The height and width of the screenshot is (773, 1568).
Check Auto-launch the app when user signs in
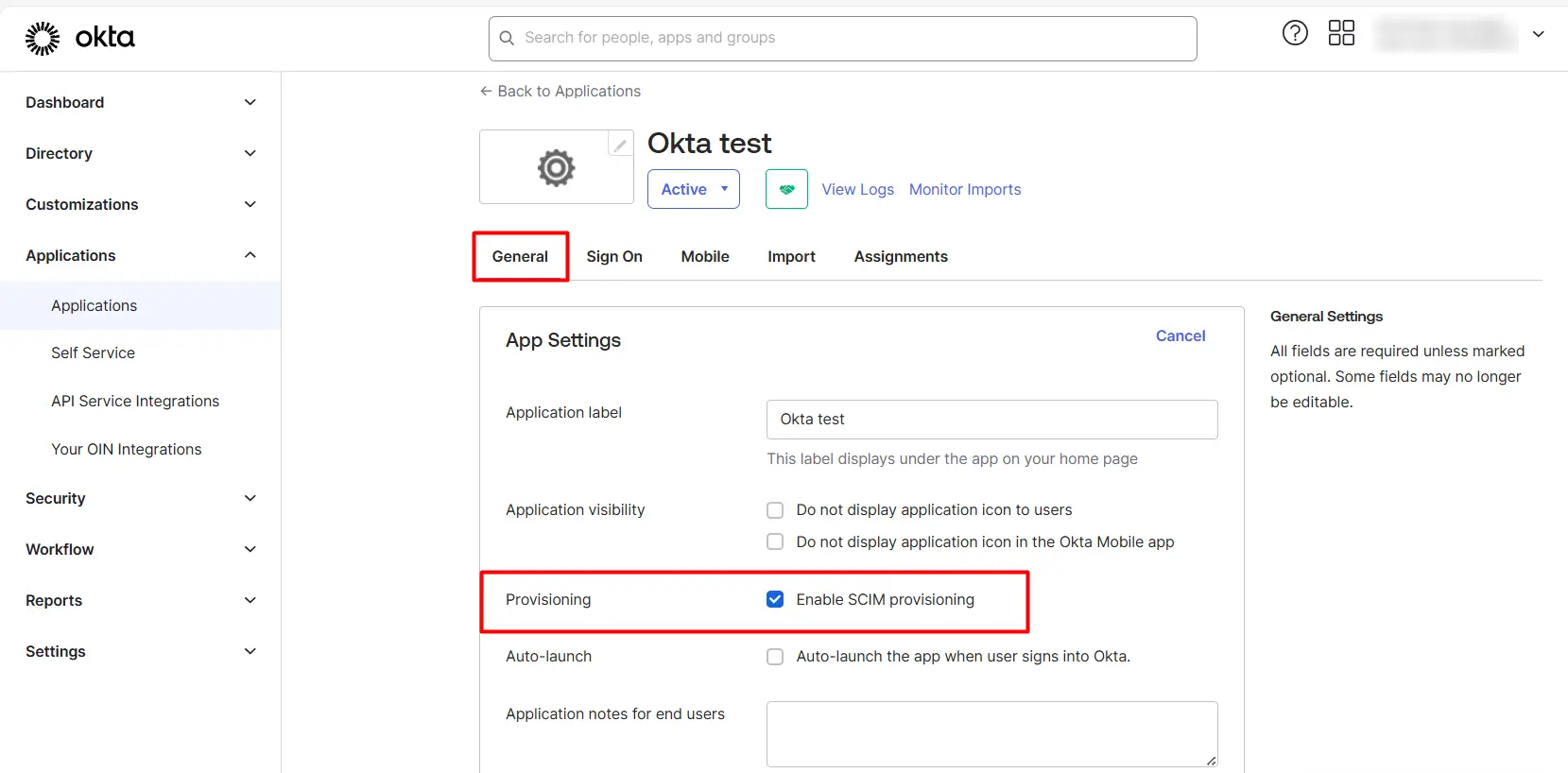[775, 657]
